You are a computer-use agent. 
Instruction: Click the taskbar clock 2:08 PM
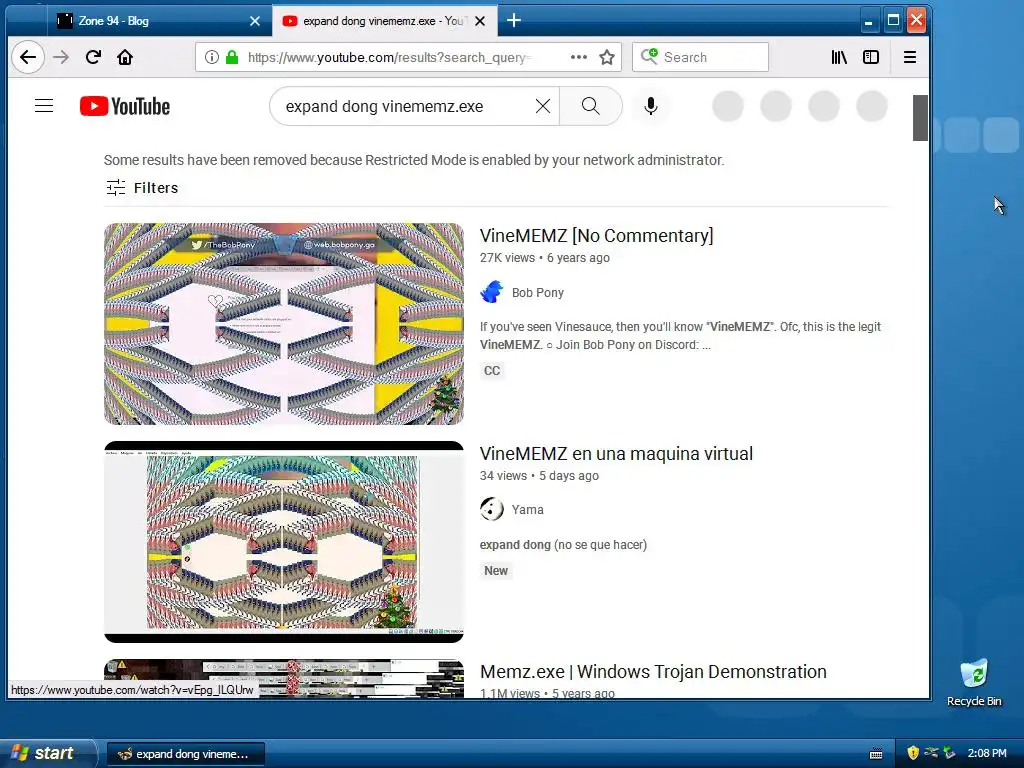(987, 753)
